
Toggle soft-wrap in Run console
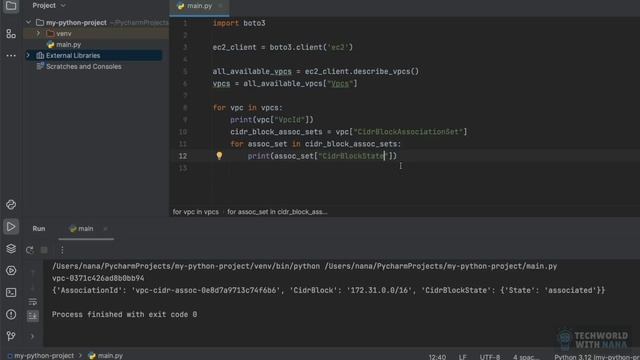33,302
